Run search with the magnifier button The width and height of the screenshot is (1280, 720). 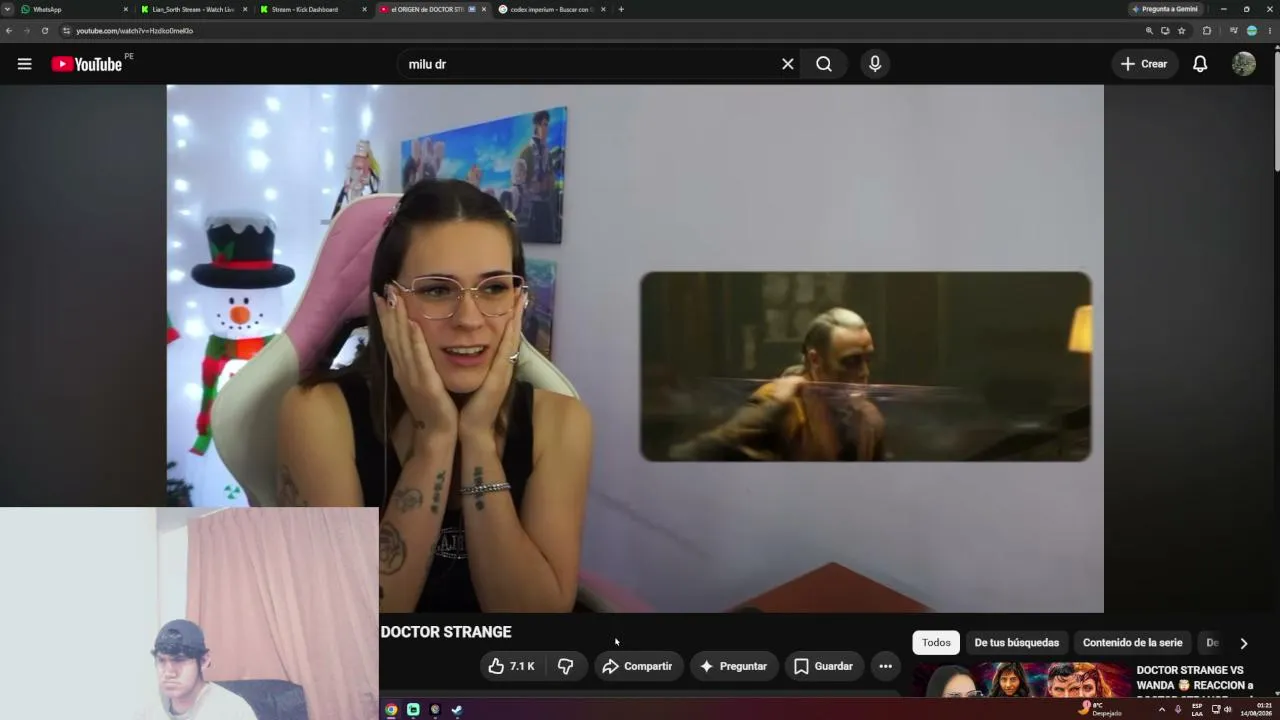pyautogui.click(x=824, y=64)
